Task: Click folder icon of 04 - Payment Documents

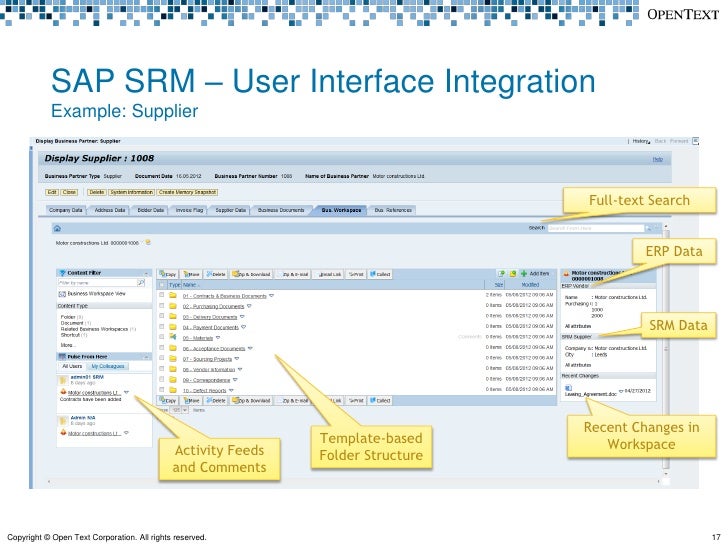Action: (173, 327)
